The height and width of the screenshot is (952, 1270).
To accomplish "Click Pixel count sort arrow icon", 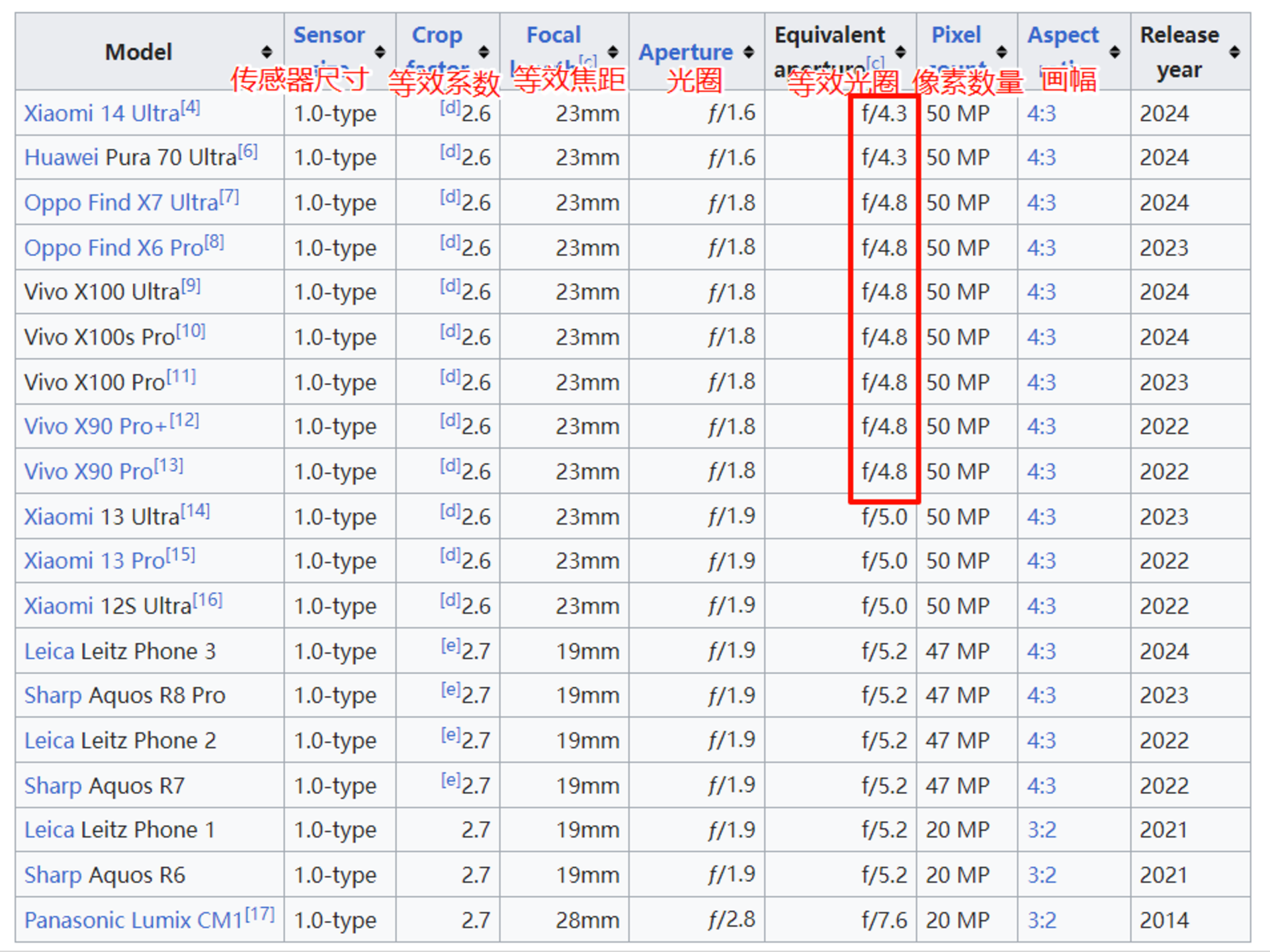I will click(1001, 52).
